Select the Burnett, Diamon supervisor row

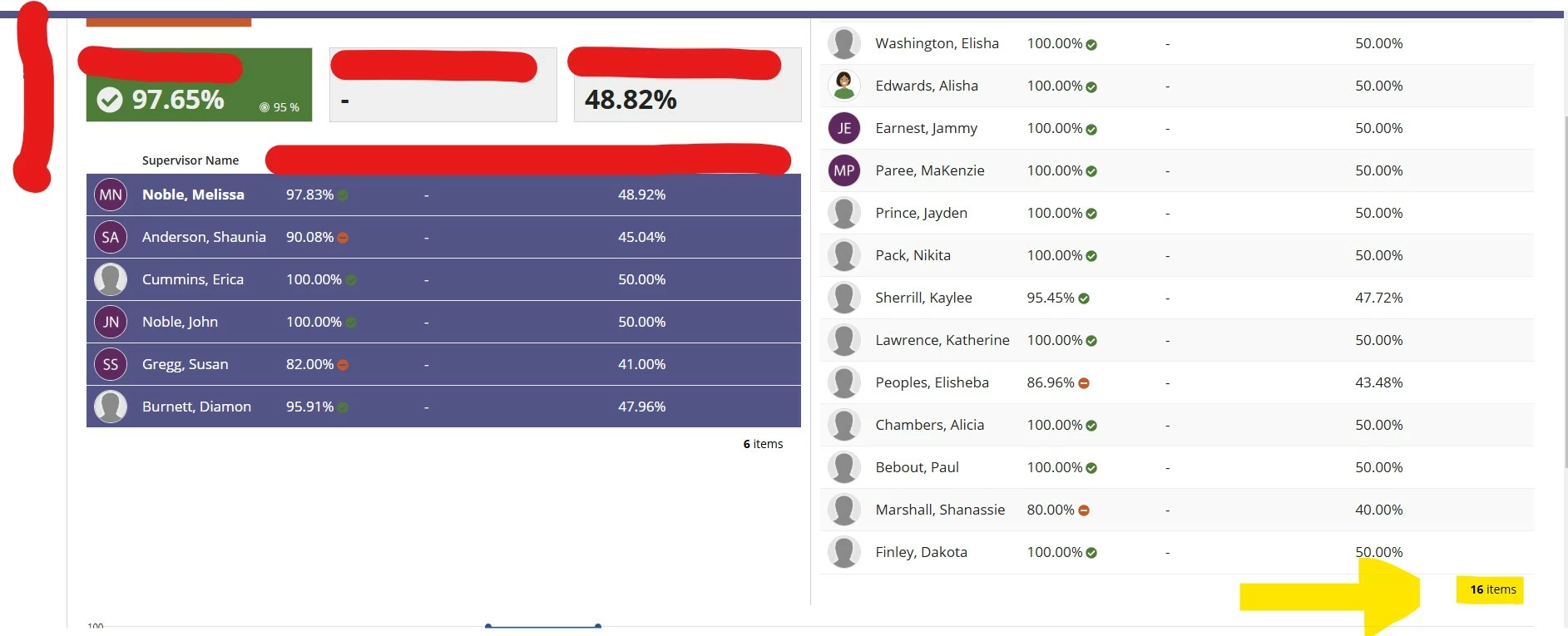pyautogui.click(x=443, y=407)
